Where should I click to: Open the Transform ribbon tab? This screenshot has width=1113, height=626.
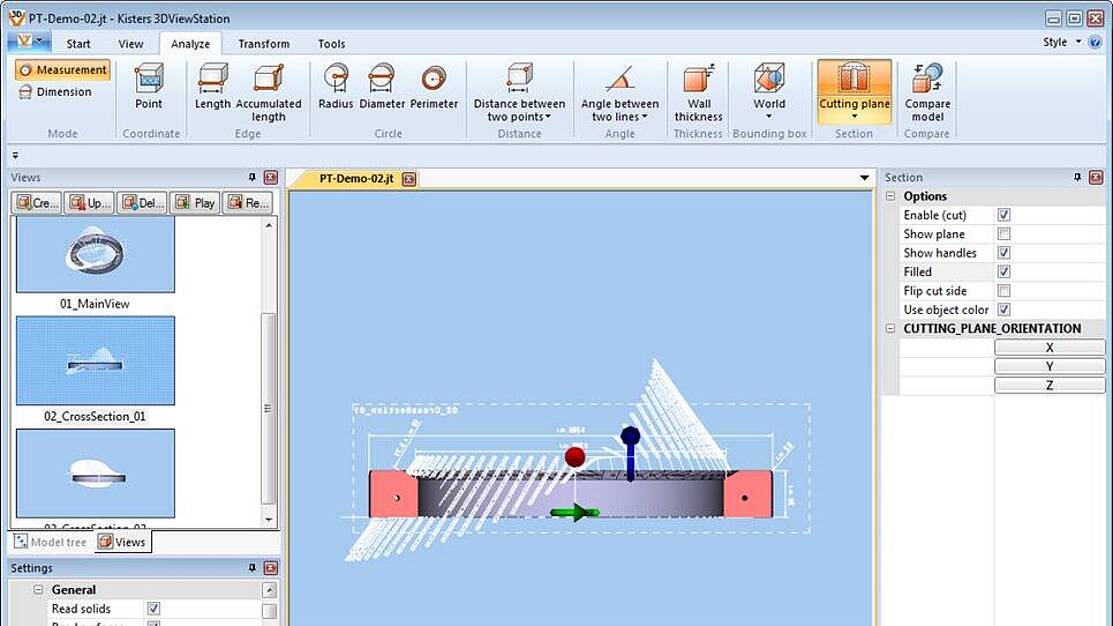263,44
